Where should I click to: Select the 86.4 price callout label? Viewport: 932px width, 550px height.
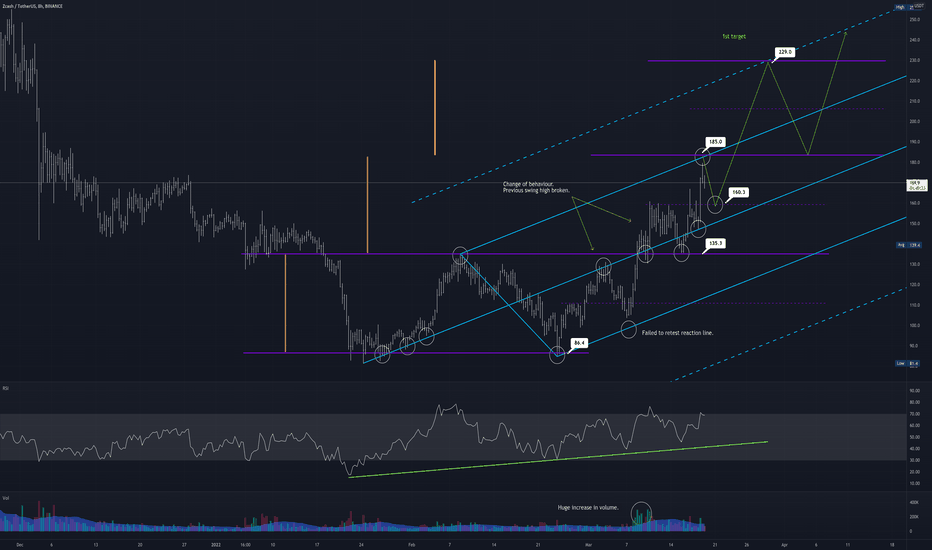tap(579, 343)
